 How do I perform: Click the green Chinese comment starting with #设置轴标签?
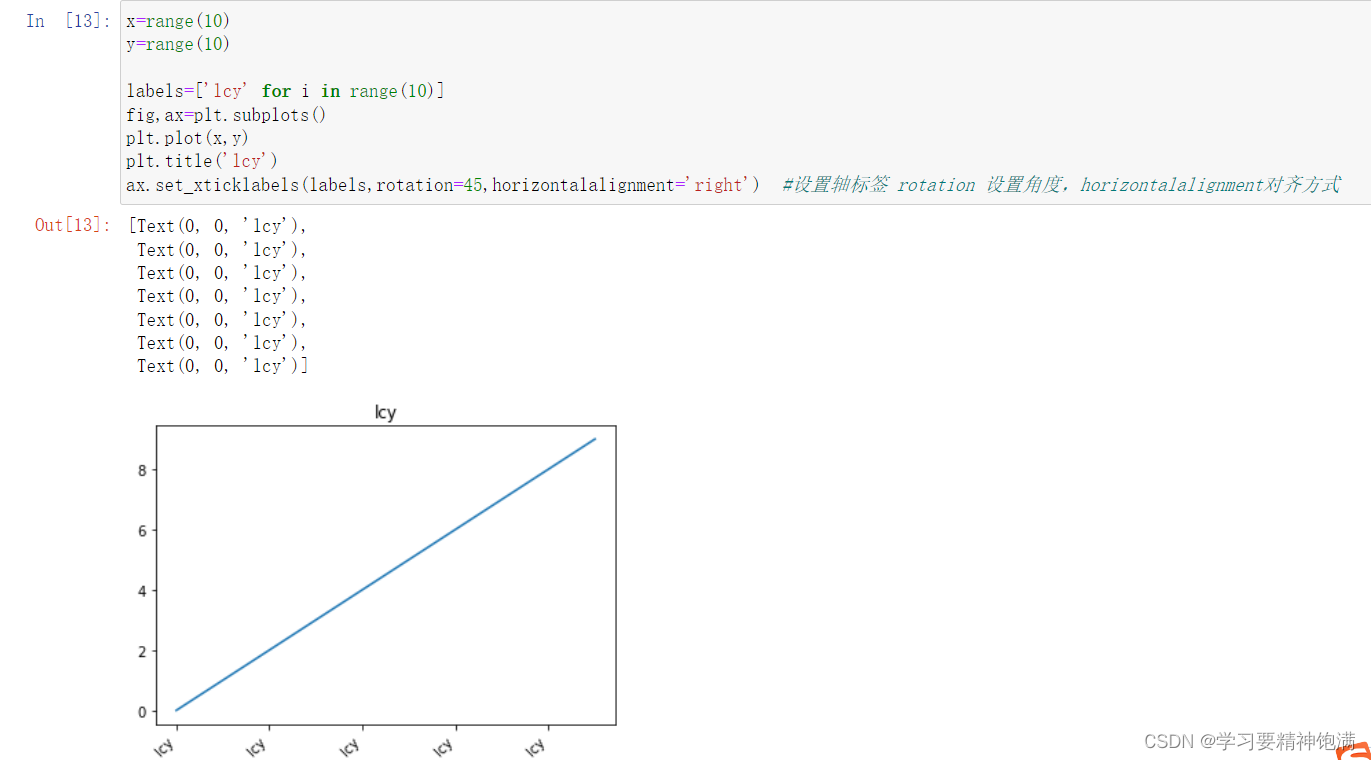click(1061, 185)
